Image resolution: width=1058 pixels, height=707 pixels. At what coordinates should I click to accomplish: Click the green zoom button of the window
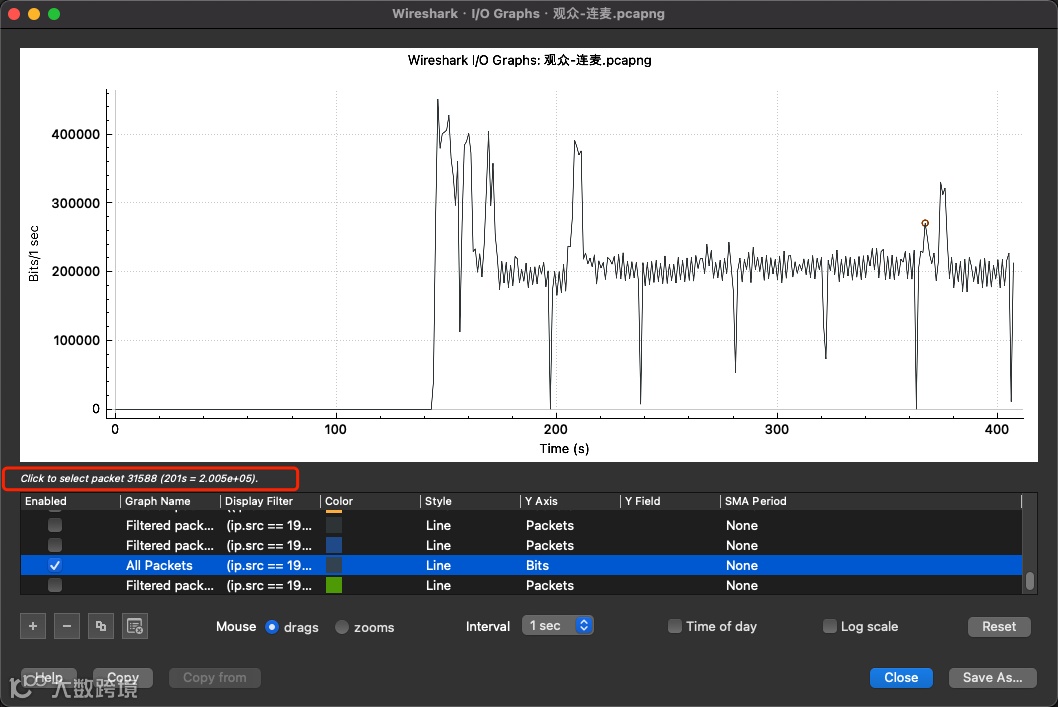[55, 13]
